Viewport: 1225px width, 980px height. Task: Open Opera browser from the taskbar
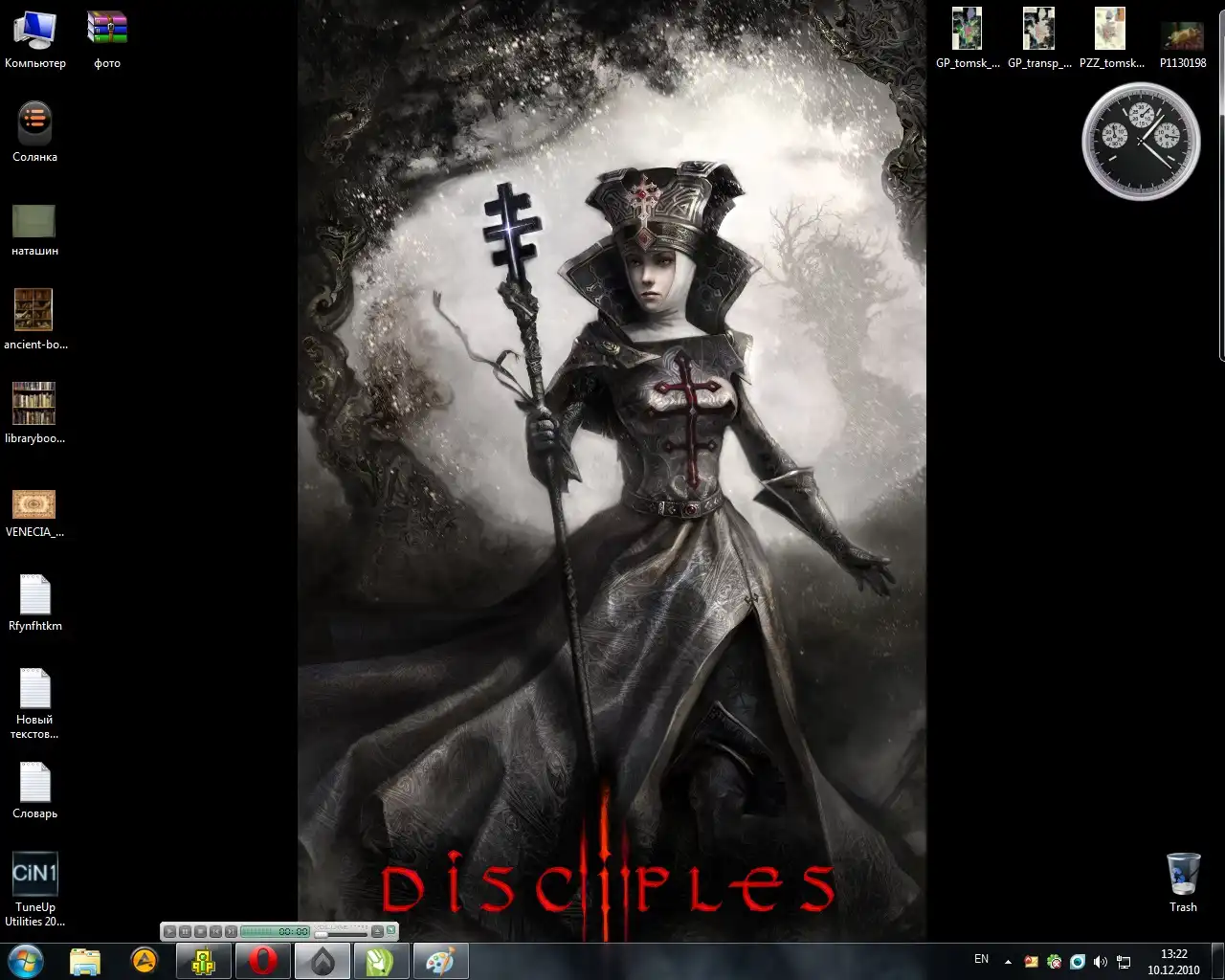(x=263, y=961)
